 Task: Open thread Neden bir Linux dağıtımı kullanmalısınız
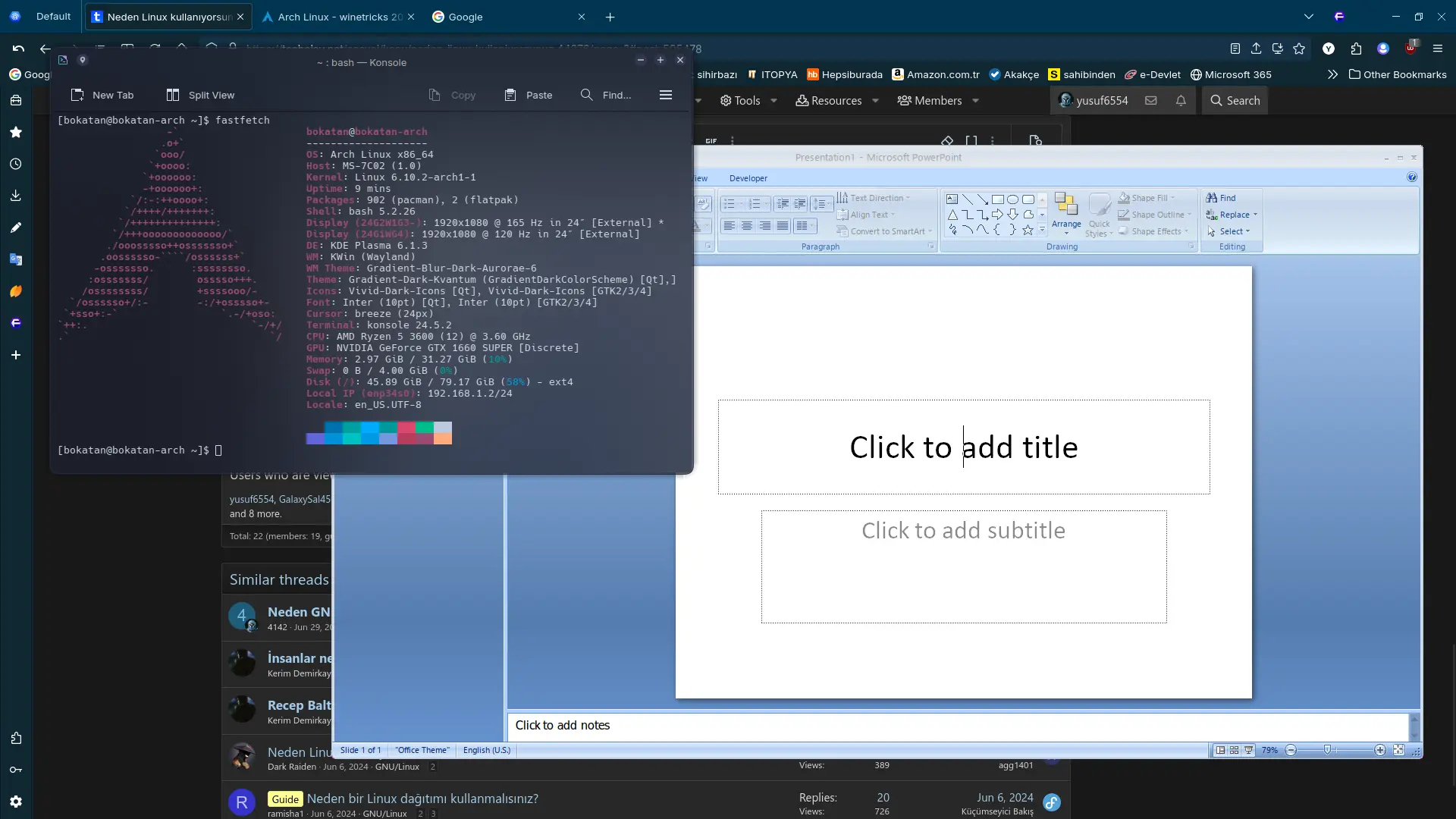(422, 799)
